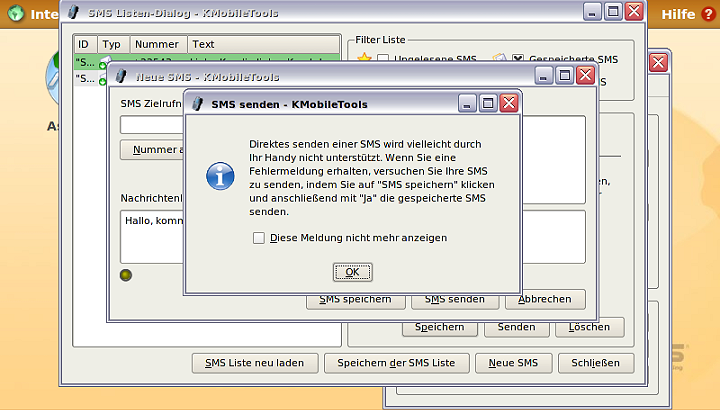Click the yellow status LED in Neue SMS window
Image resolution: width=720 pixels, height=410 pixels.
click(x=126, y=275)
